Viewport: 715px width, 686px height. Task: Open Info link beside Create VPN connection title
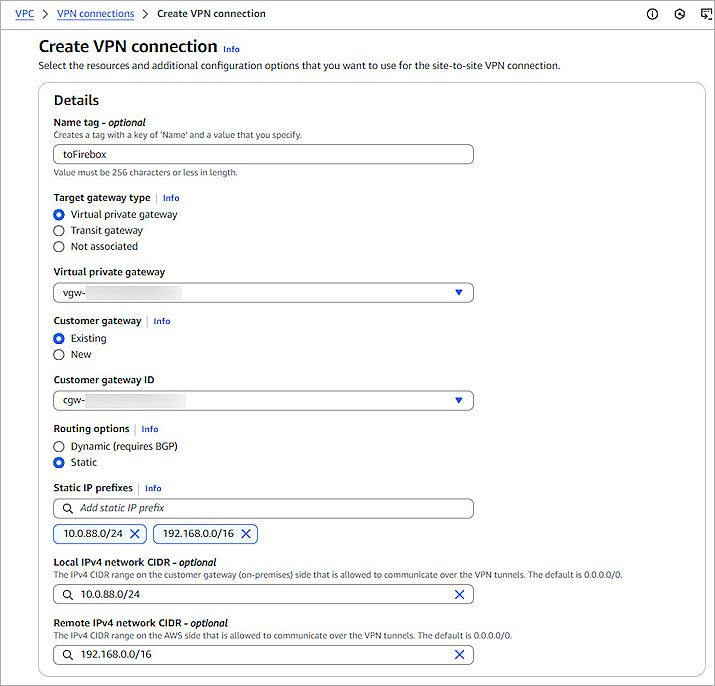click(x=231, y=49)
